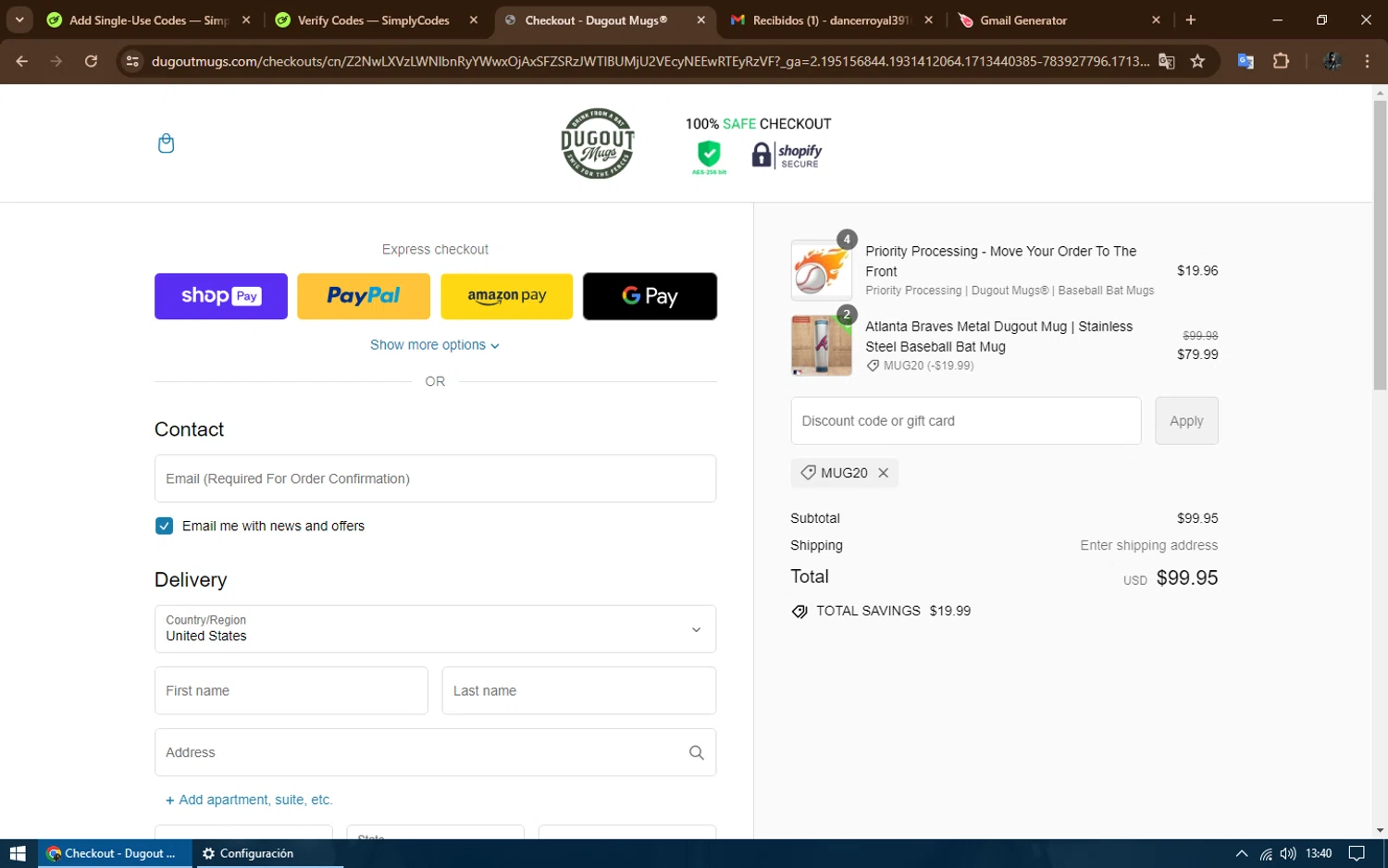Click the Atlanta Braves mug thumbnail

point(821,345)
